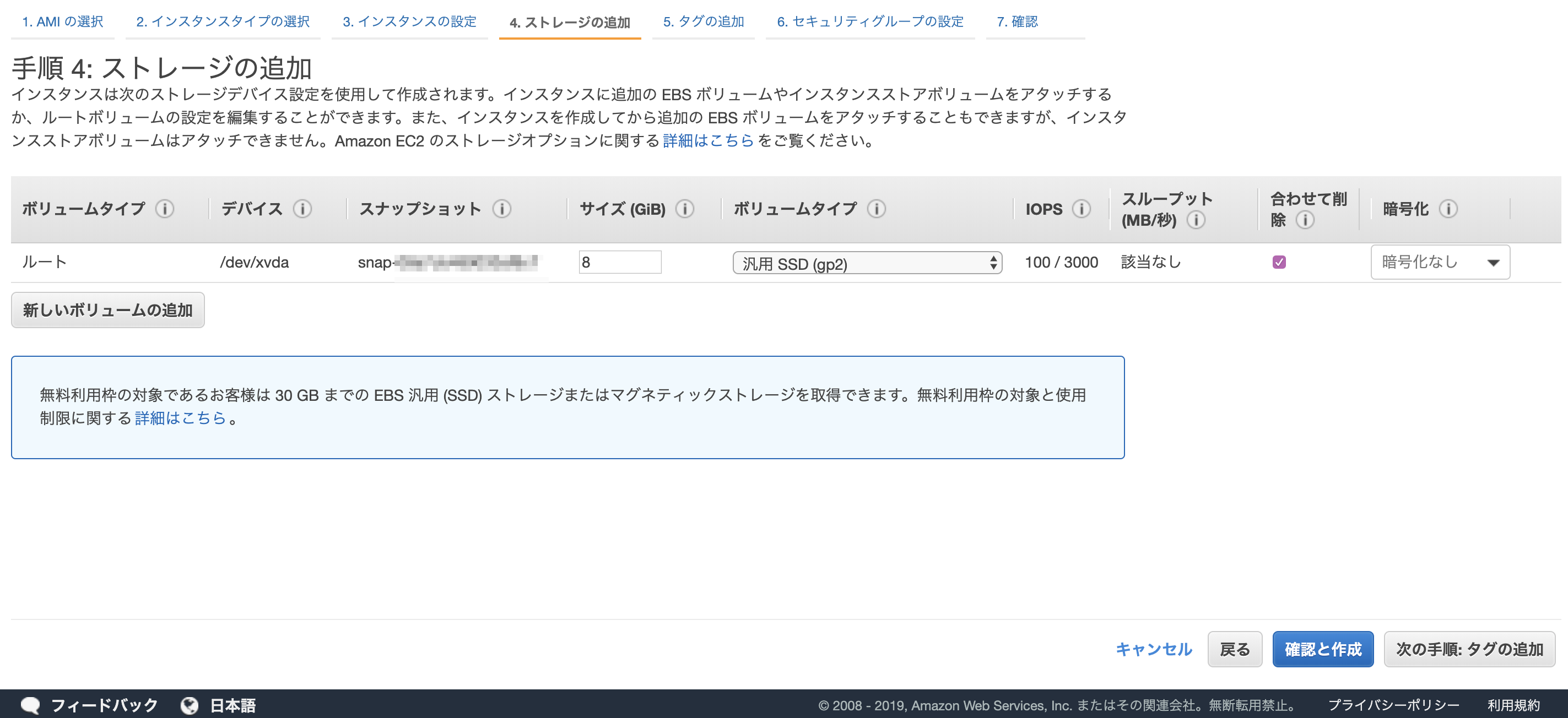Click the スループット (MB/秒) info icon

point(1197,221)
